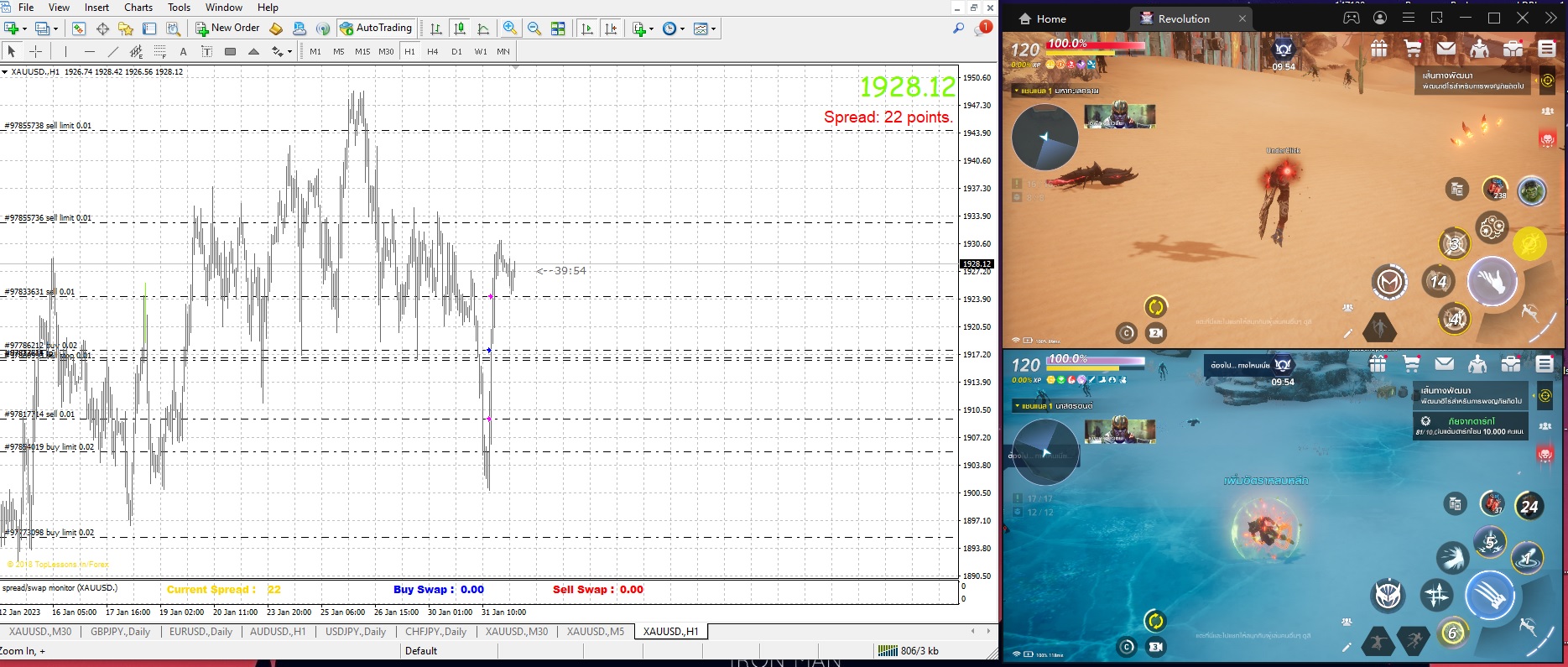Image resolution: width=1568 pixels, height=667 pixels.
Task: Switch to XAUUSD.,M5 chart tab
Action: point(596,632)
